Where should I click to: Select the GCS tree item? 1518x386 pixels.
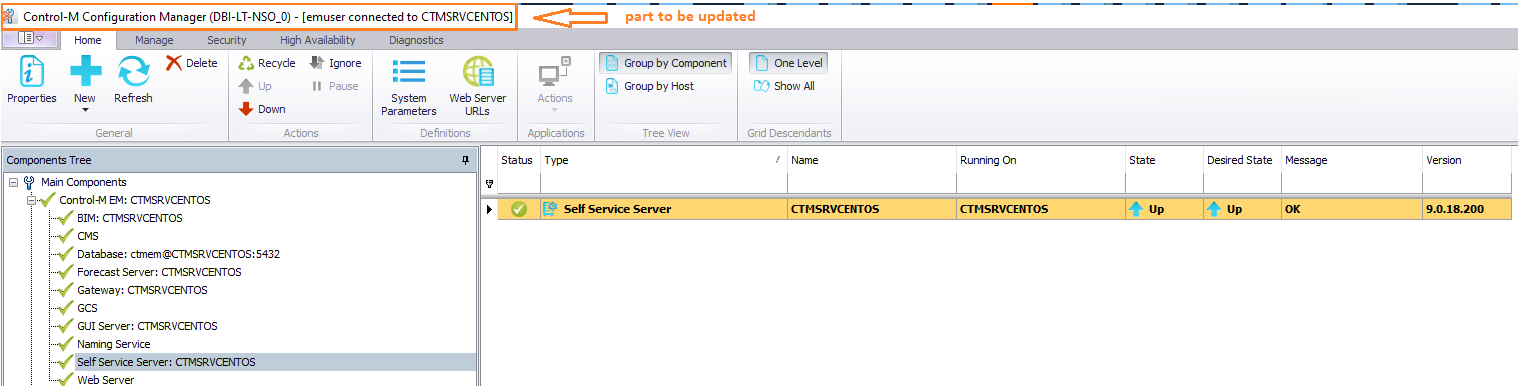87,308
